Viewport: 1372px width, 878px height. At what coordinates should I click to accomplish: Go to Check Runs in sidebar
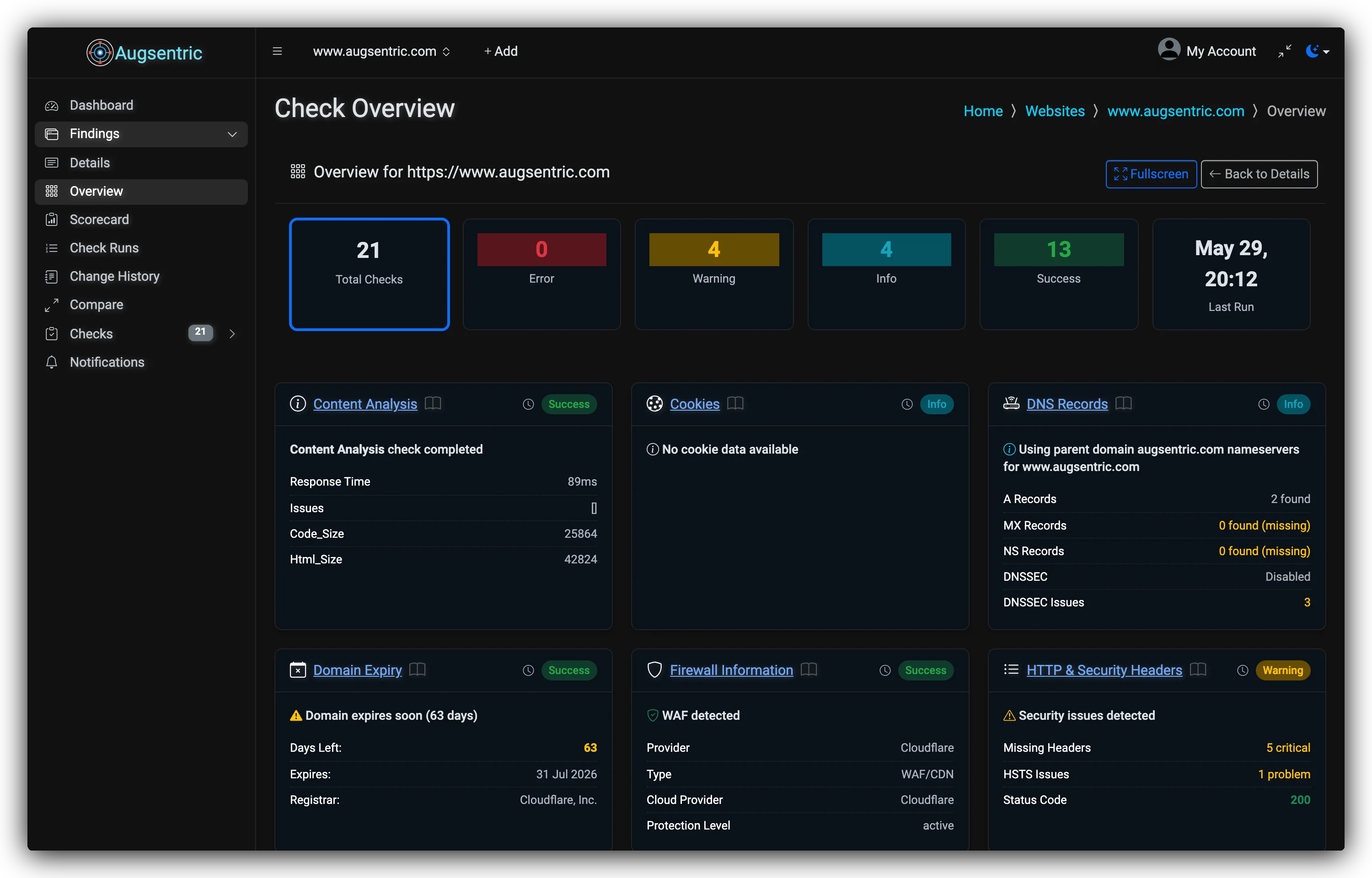[x=141, y=248]
